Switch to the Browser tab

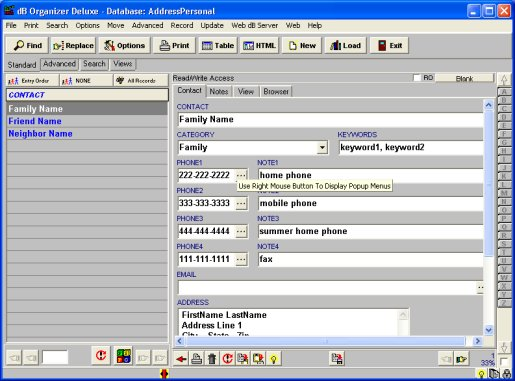[276, 91]
